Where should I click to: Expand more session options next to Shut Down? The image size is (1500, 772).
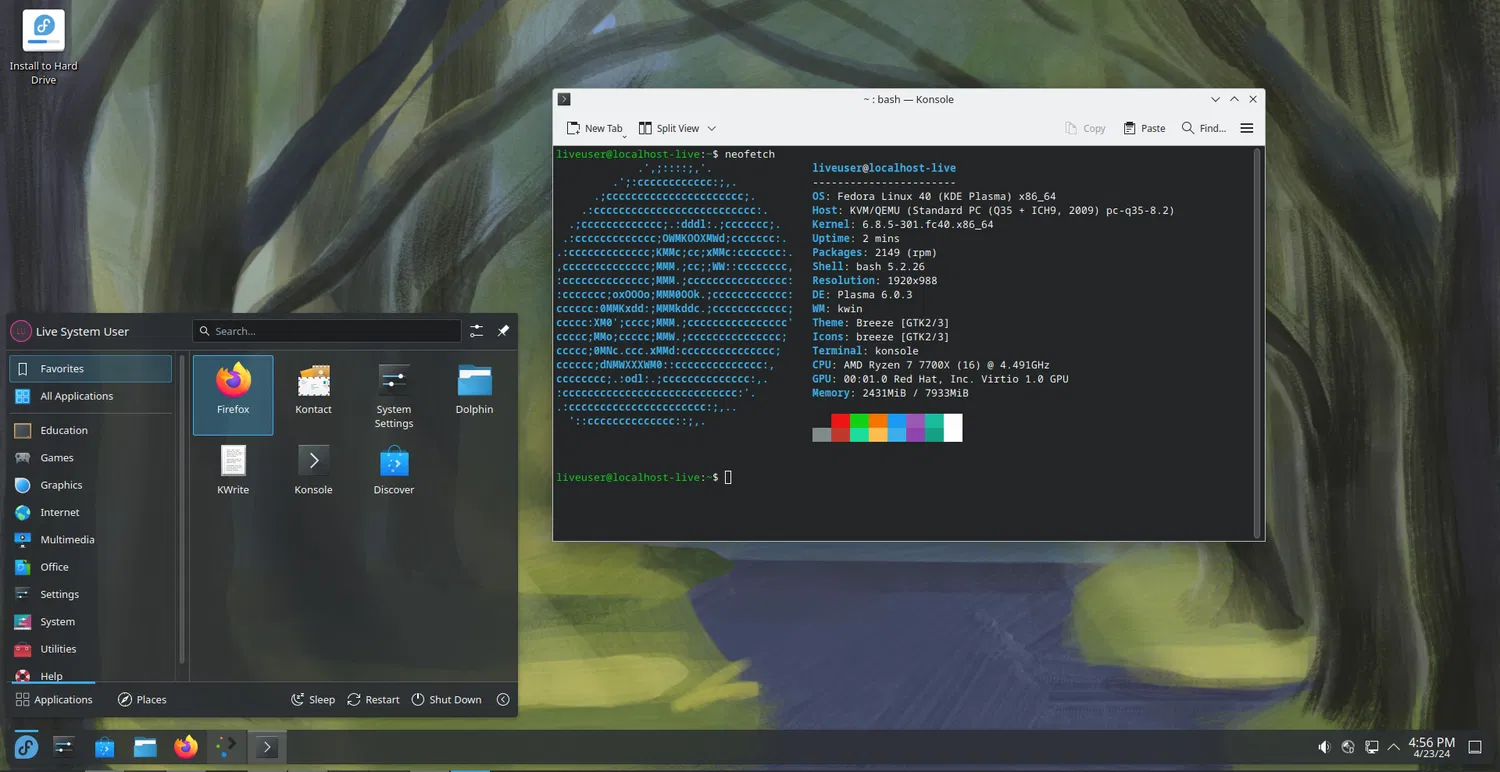pyautogui.click(x=503, y=700)
